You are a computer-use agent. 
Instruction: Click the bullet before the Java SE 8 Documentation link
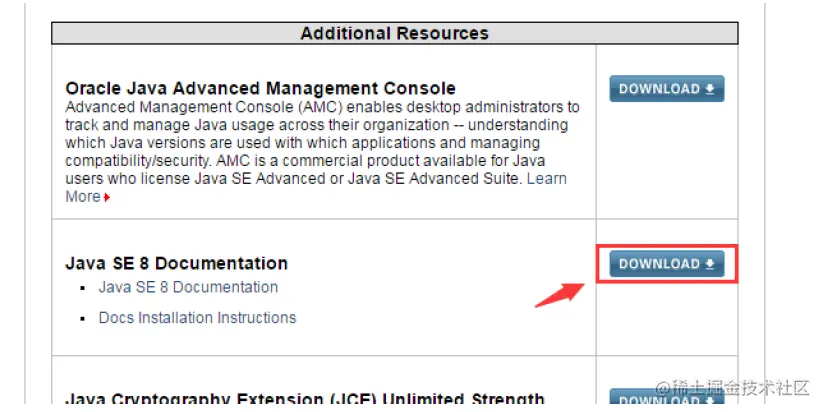coord(84,288)
